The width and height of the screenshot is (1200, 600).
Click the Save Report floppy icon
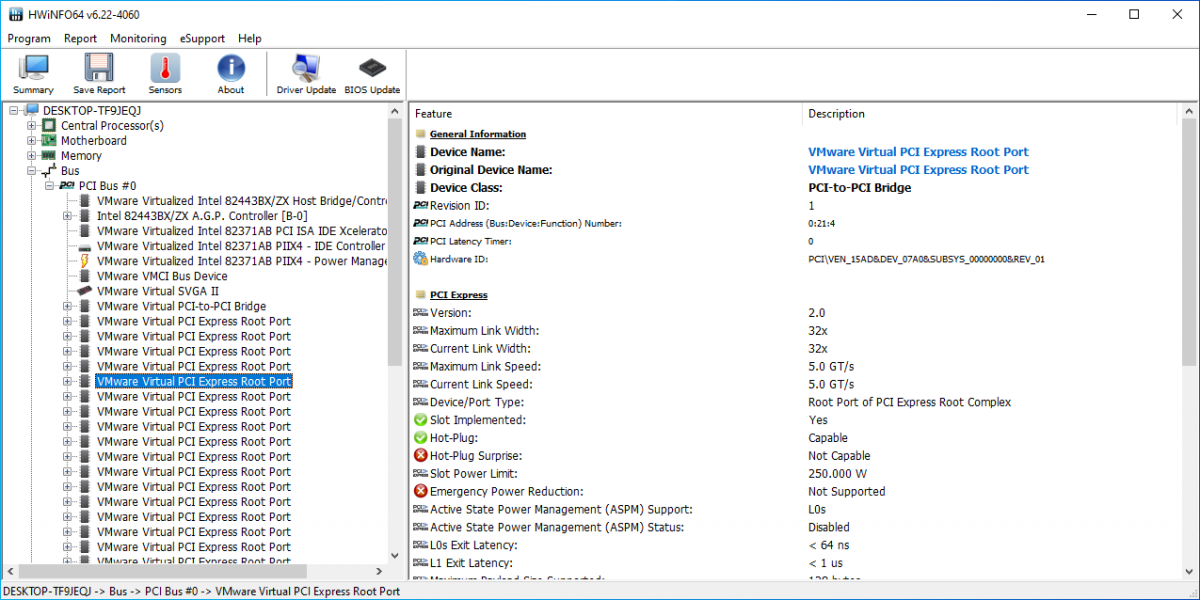click(x=99, y=74)
